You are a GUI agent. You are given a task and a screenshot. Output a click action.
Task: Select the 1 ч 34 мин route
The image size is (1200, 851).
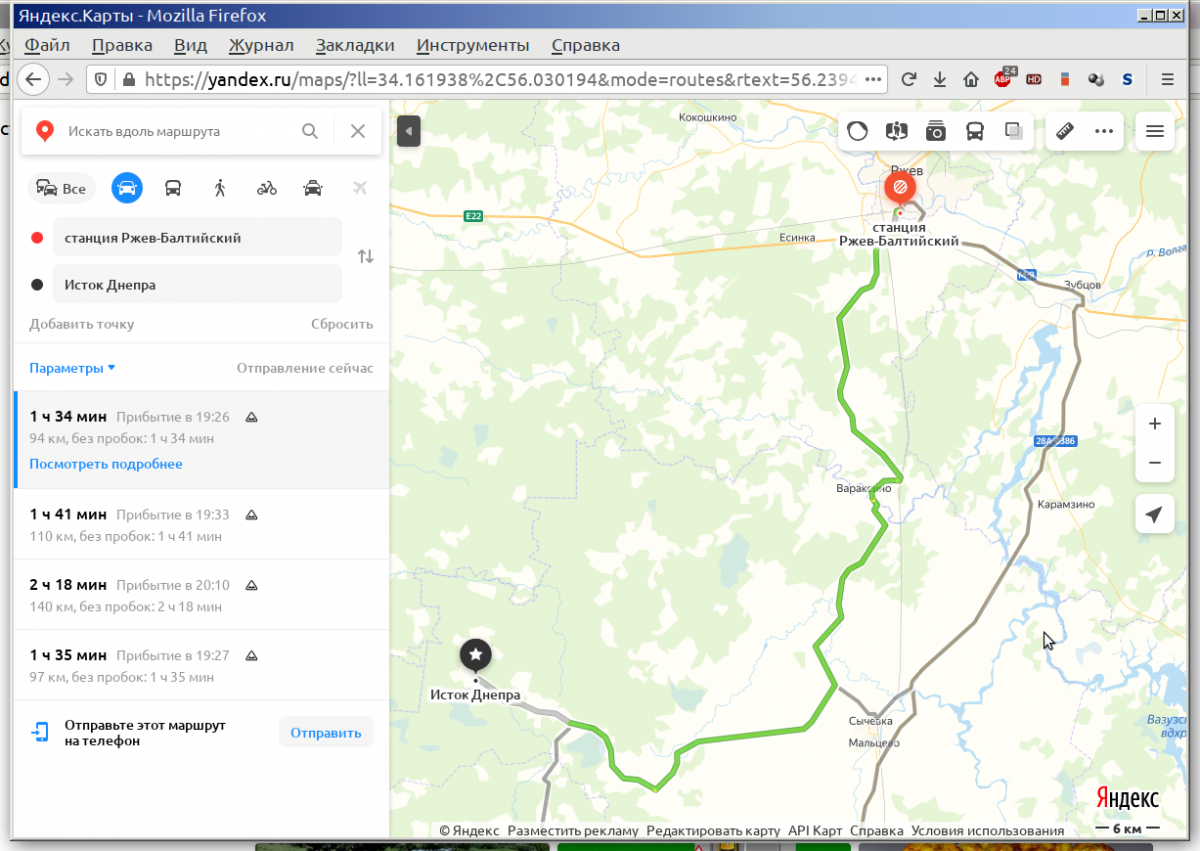pos(201,439)
